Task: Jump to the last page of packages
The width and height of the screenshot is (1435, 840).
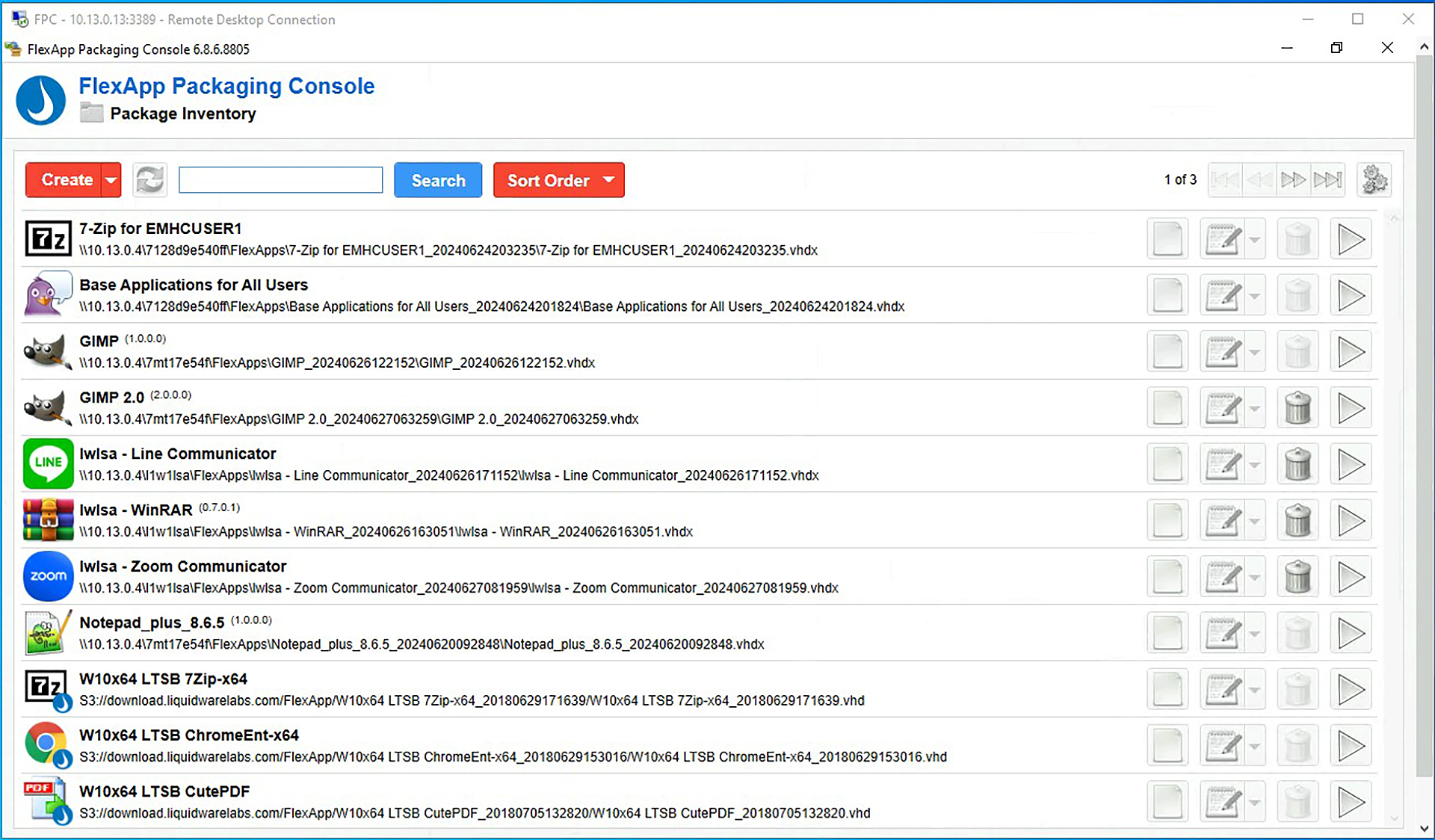Action: pyautogui.click(x=1328, y=179)
